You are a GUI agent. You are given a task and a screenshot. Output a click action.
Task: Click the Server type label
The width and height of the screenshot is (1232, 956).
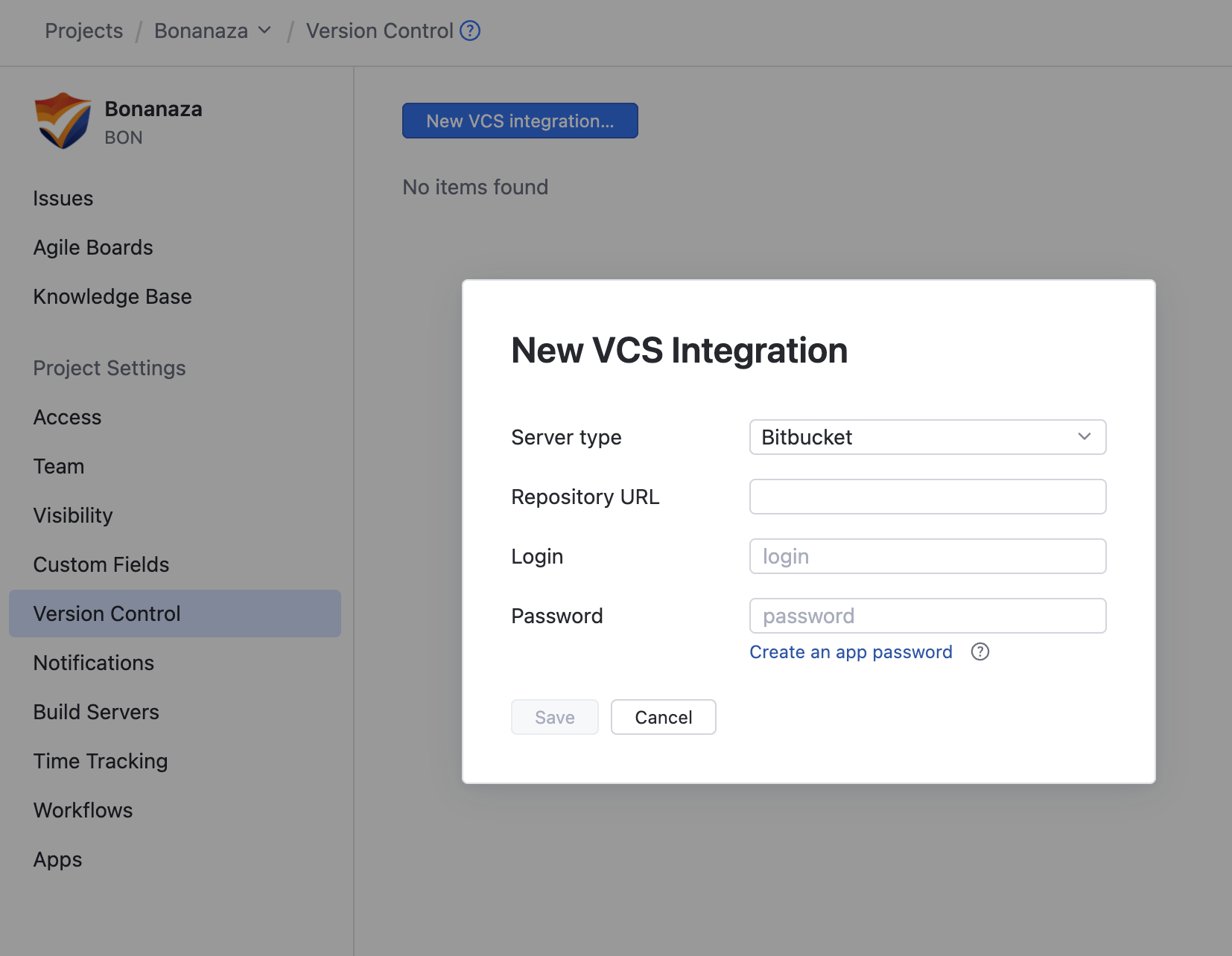(x=566, y=438)
